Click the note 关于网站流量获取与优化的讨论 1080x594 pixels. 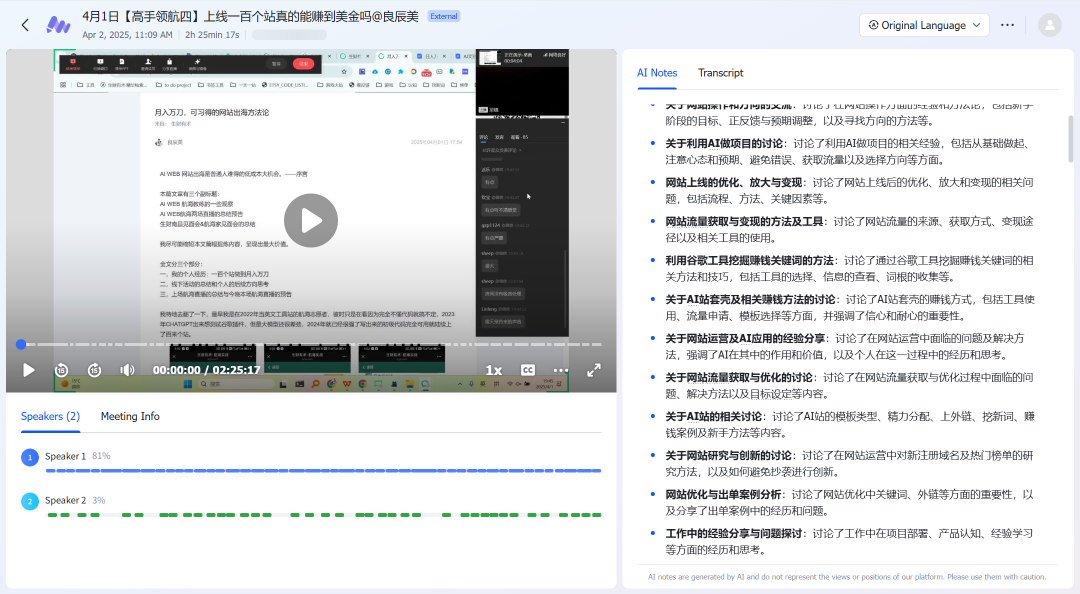coord(738,378)
